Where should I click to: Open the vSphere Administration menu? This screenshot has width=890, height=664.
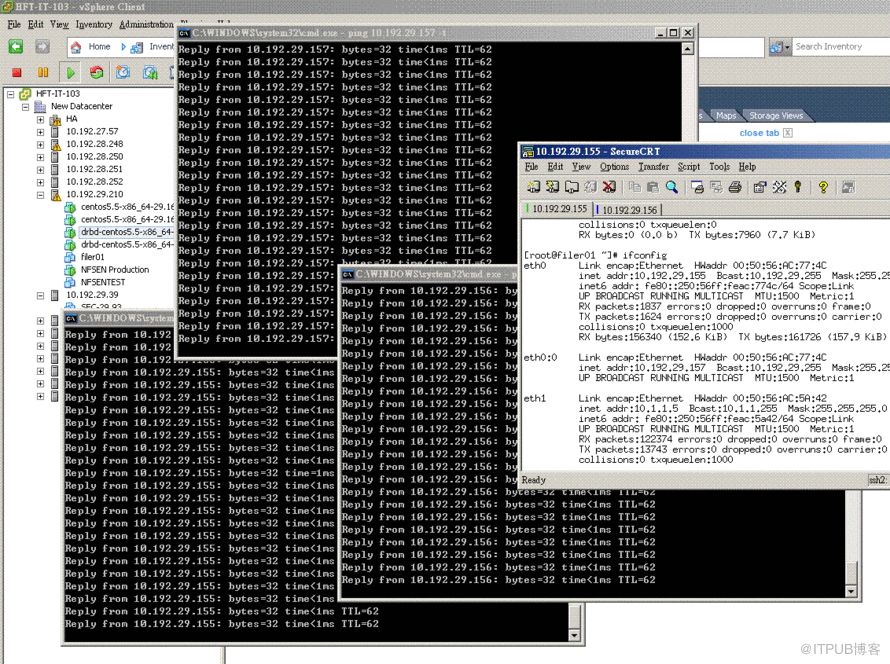coord(146,24)
